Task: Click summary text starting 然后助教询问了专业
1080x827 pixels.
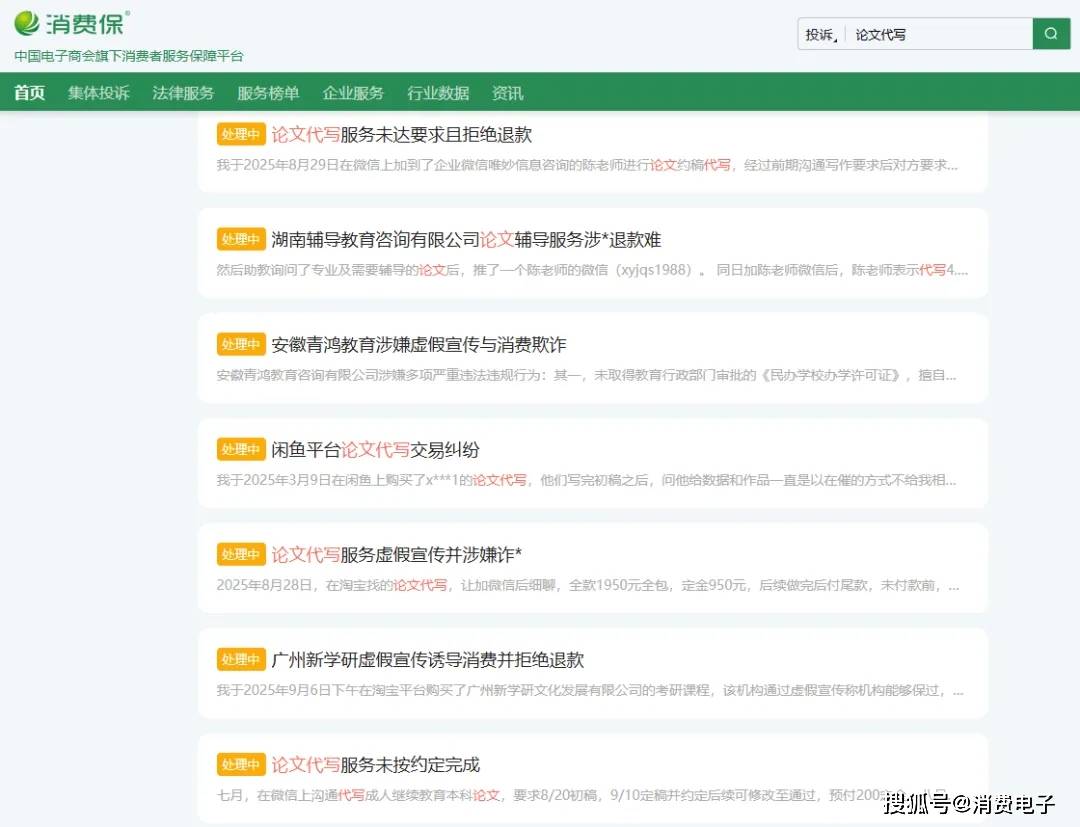Action: click(x=592, y=270)
